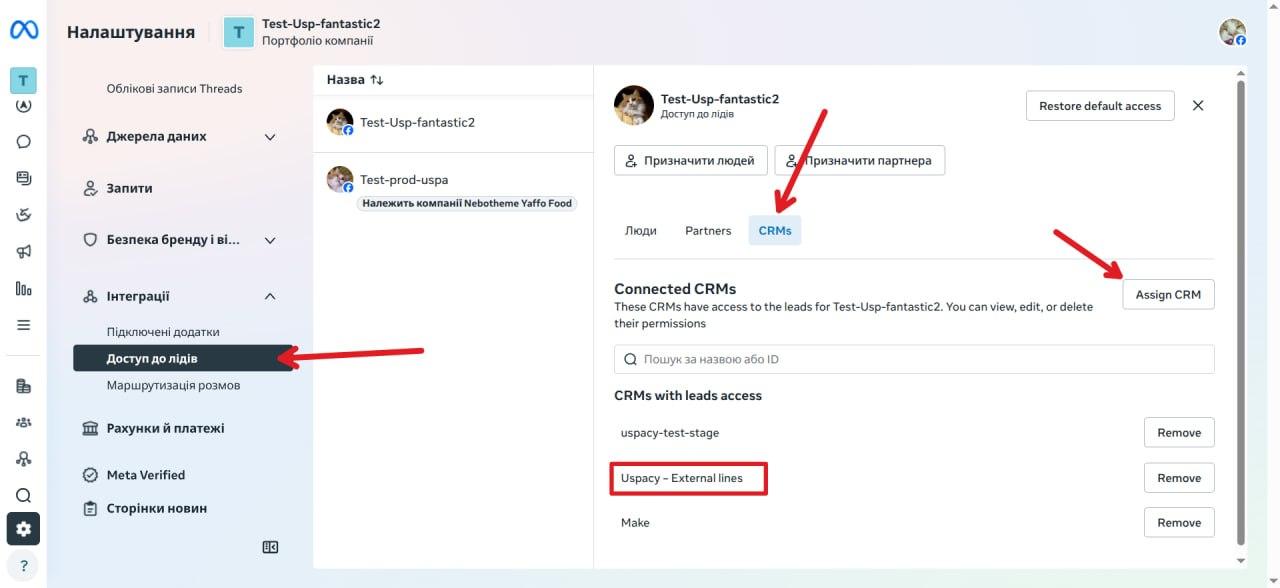Select the CRMs tab
The width and height of the screenshot is (1280, 588).
775,231
